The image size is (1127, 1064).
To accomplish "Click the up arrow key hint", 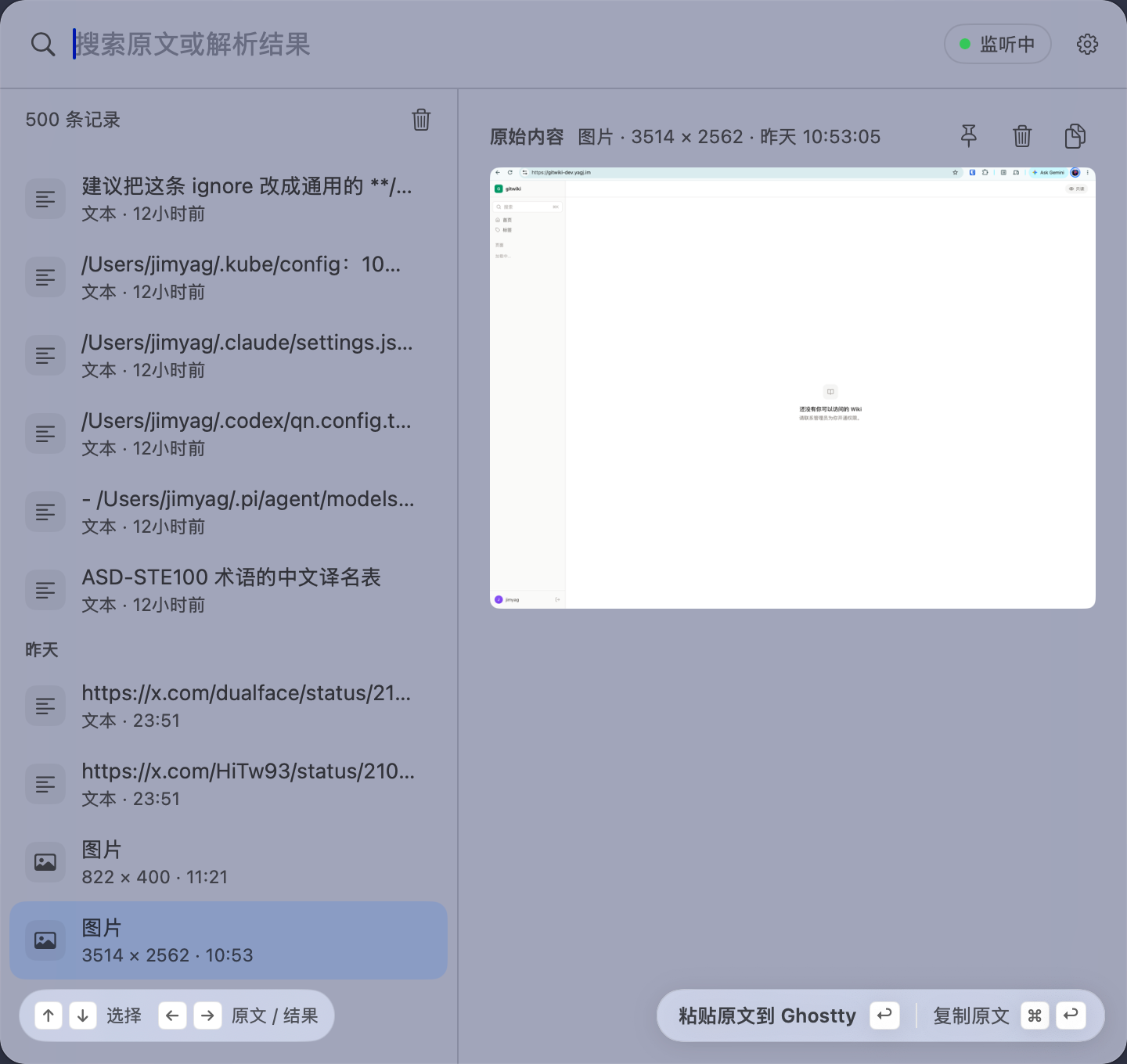I will point(49,1015).
